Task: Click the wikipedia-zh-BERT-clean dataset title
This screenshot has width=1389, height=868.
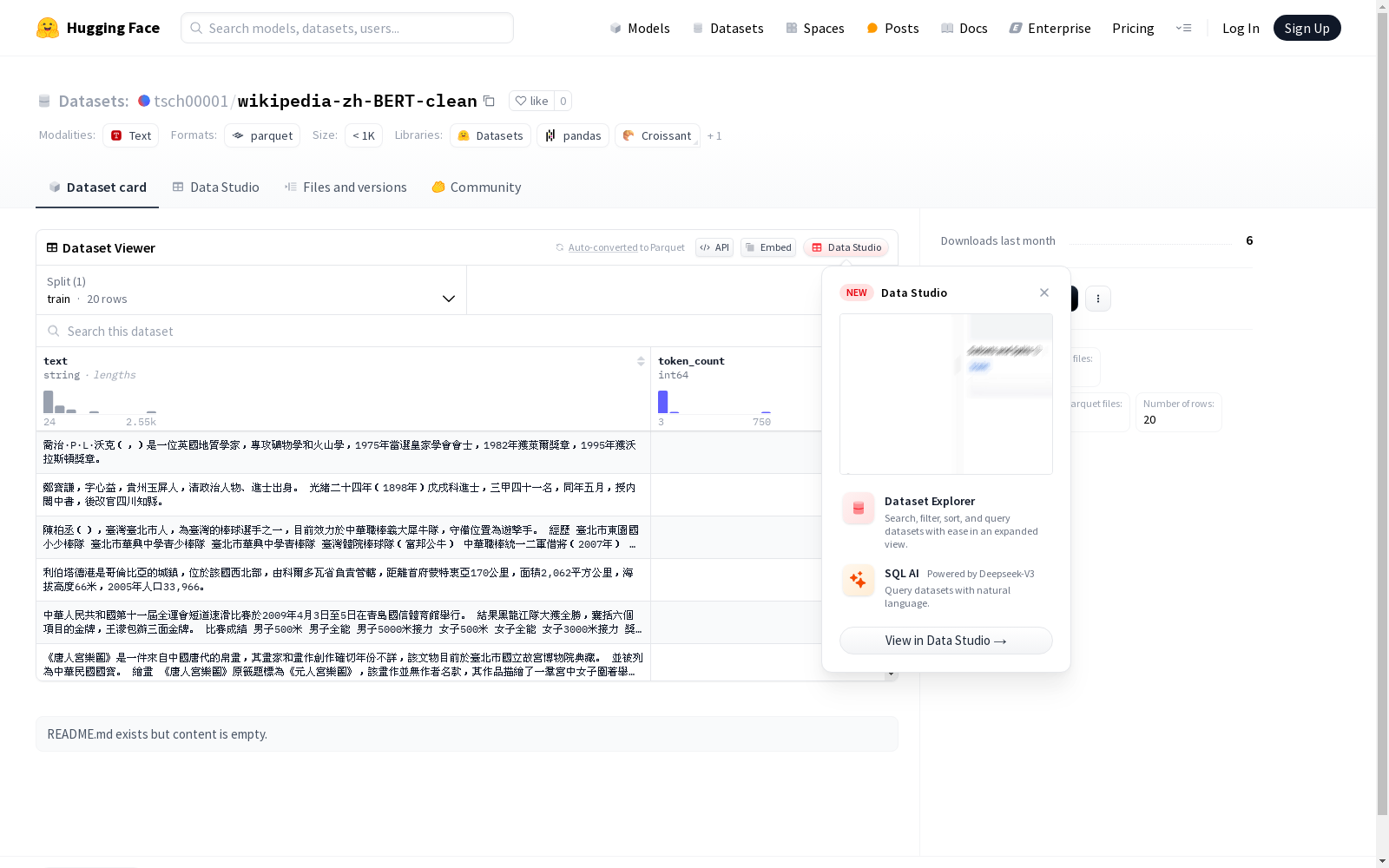Action: point(358,101)
